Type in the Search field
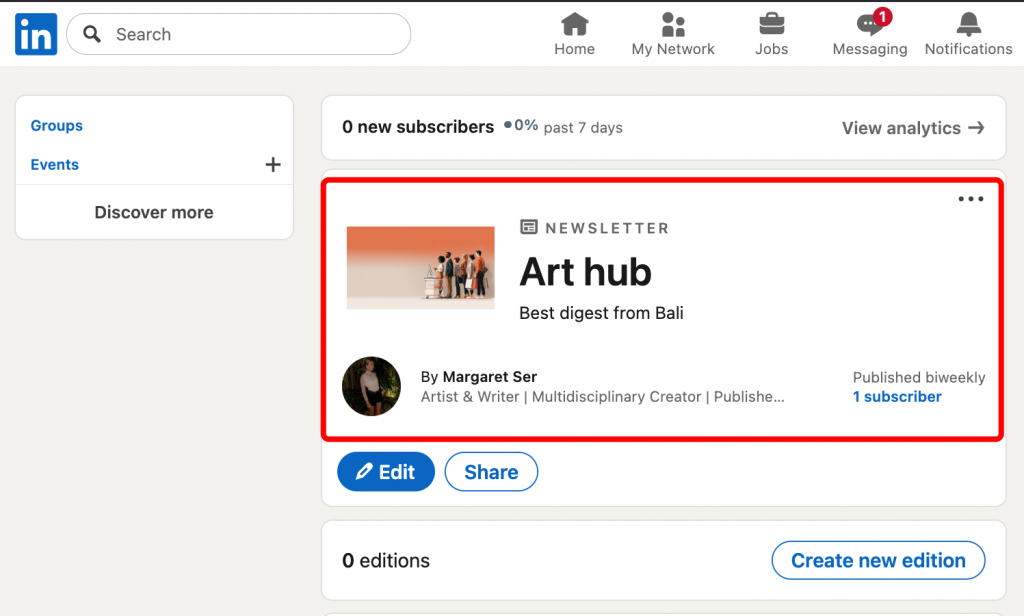Screen dimensions: 1024x616 [x=250, y=34]
